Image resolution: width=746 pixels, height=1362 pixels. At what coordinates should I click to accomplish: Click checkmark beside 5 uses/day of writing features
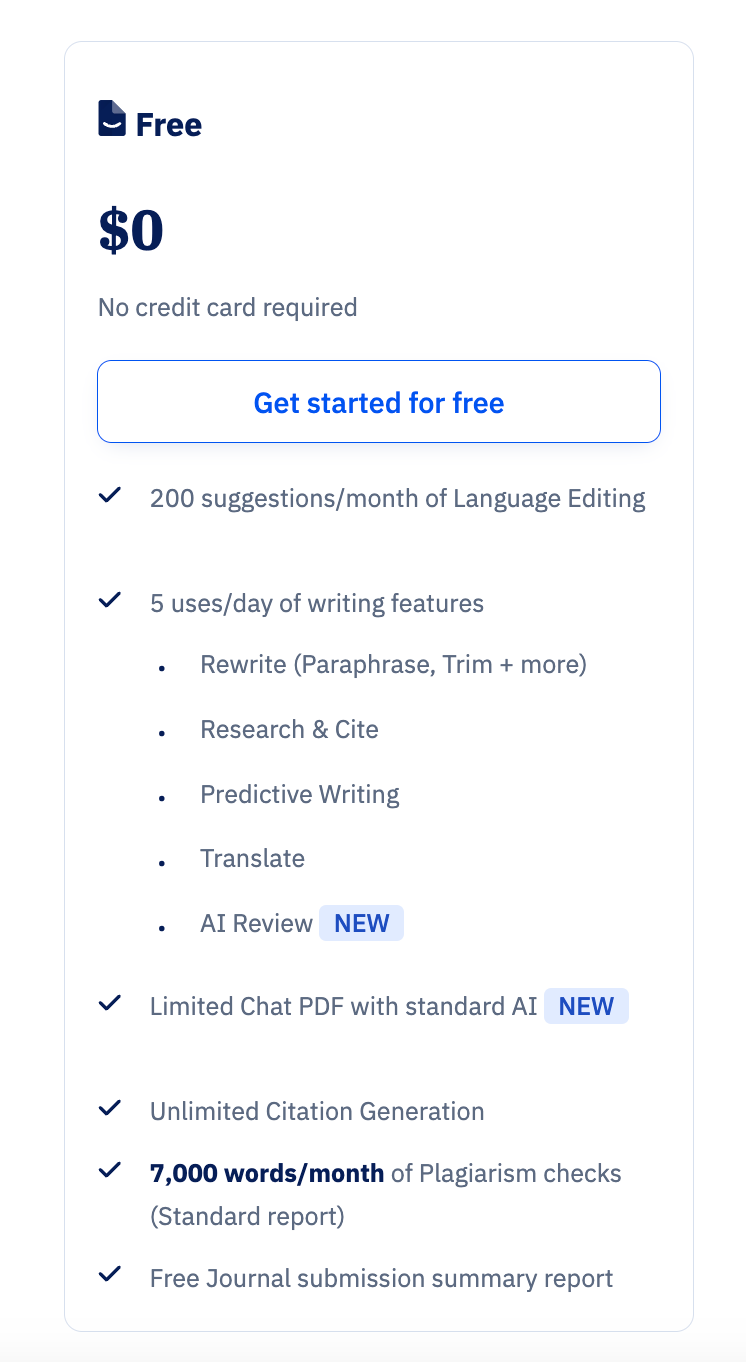click(x=110, y=601)
